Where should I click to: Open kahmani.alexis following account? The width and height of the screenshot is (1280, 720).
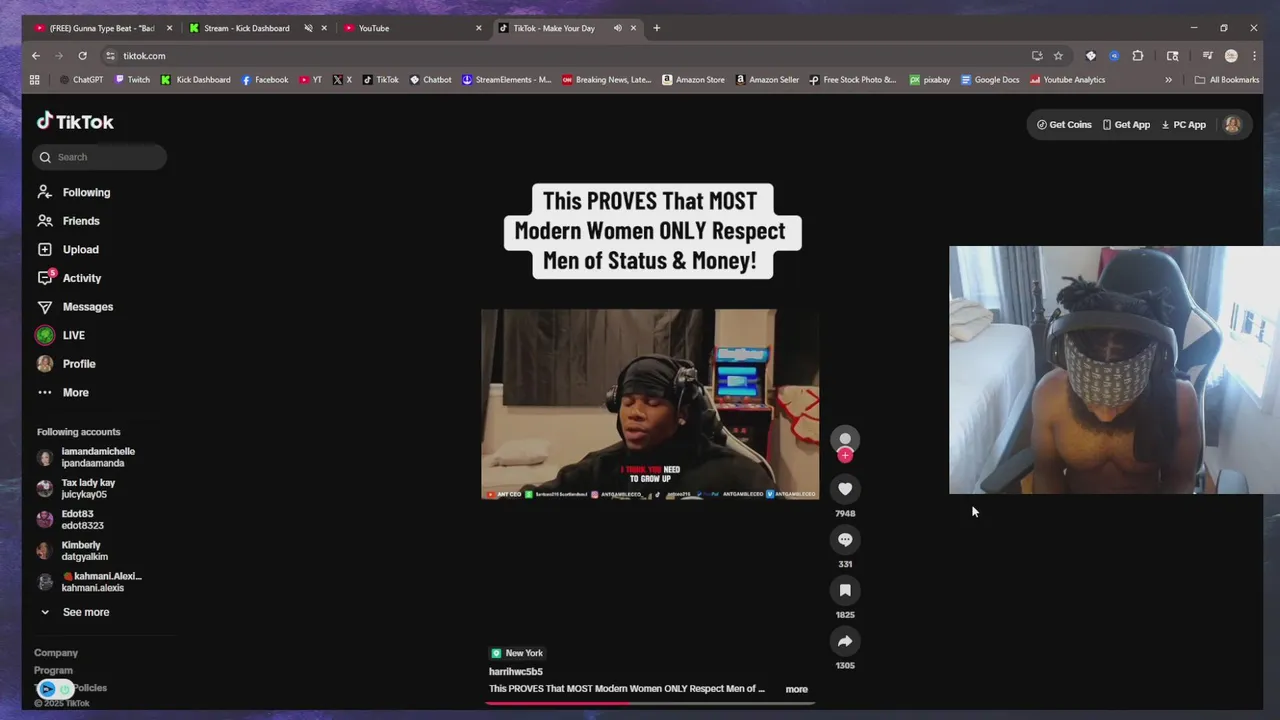pos(90,582)
